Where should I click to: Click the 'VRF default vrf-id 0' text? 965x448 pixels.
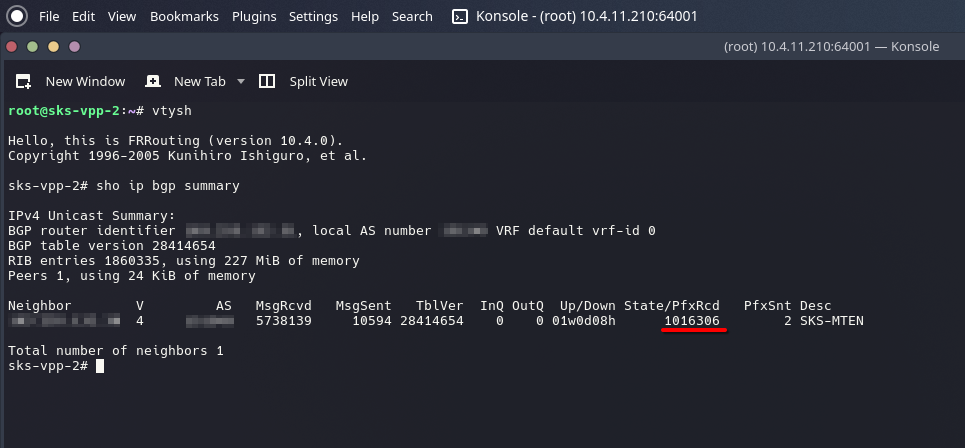575,231
